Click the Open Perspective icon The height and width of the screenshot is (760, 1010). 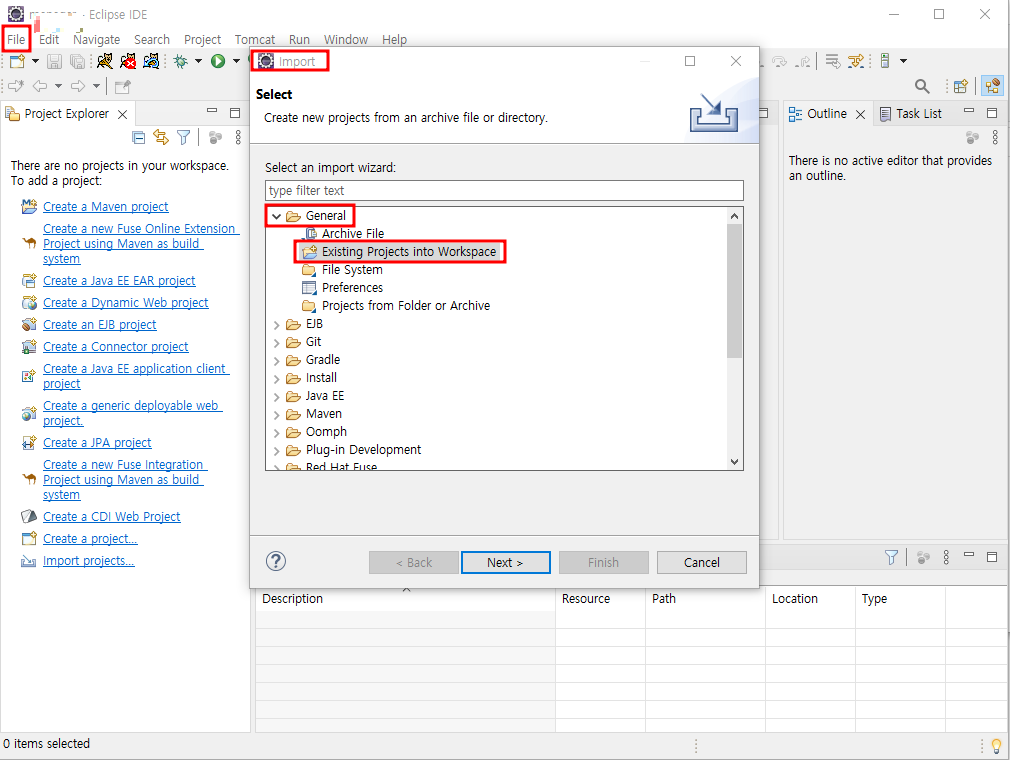(960, 86)
